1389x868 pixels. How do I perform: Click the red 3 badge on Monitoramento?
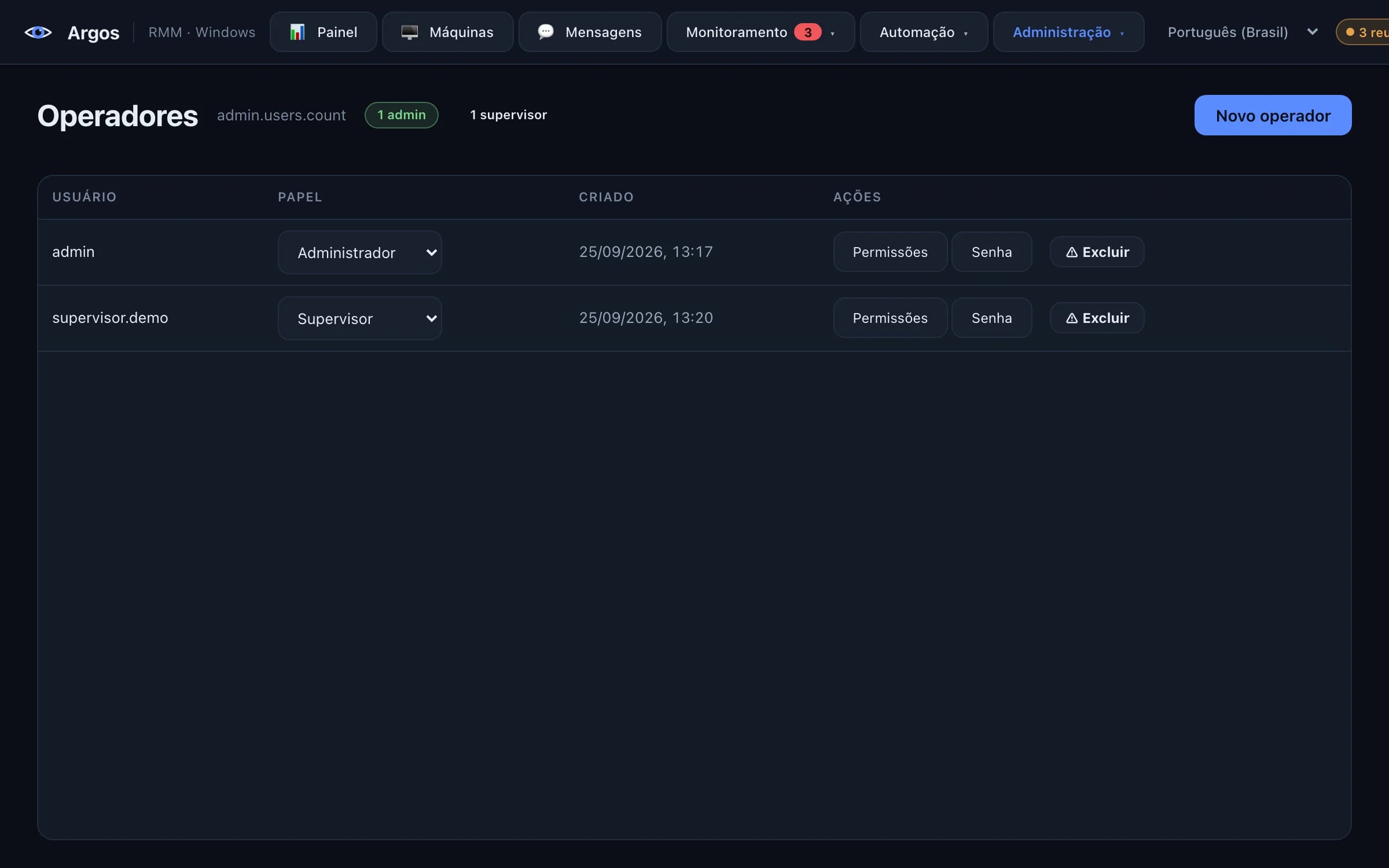click(x=807, y=32)
